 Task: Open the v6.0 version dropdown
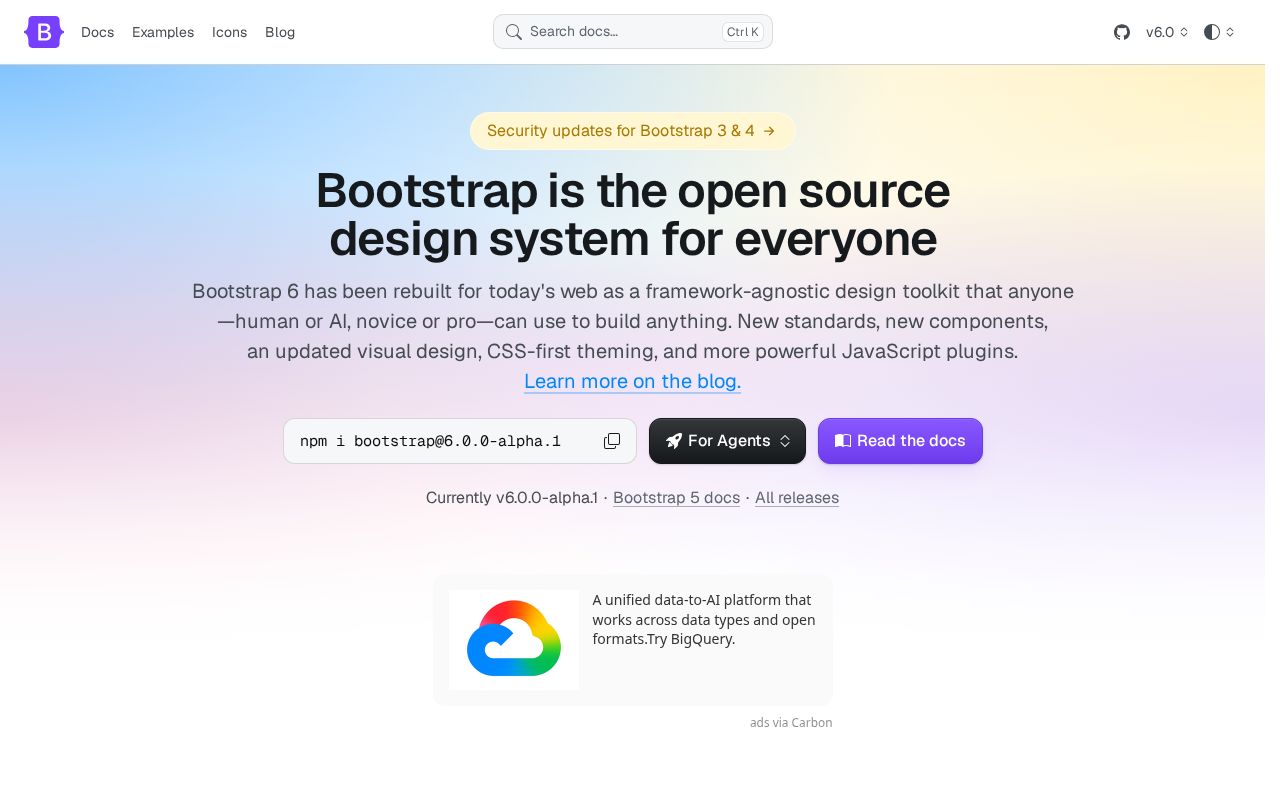click(x=1167, y=32)
